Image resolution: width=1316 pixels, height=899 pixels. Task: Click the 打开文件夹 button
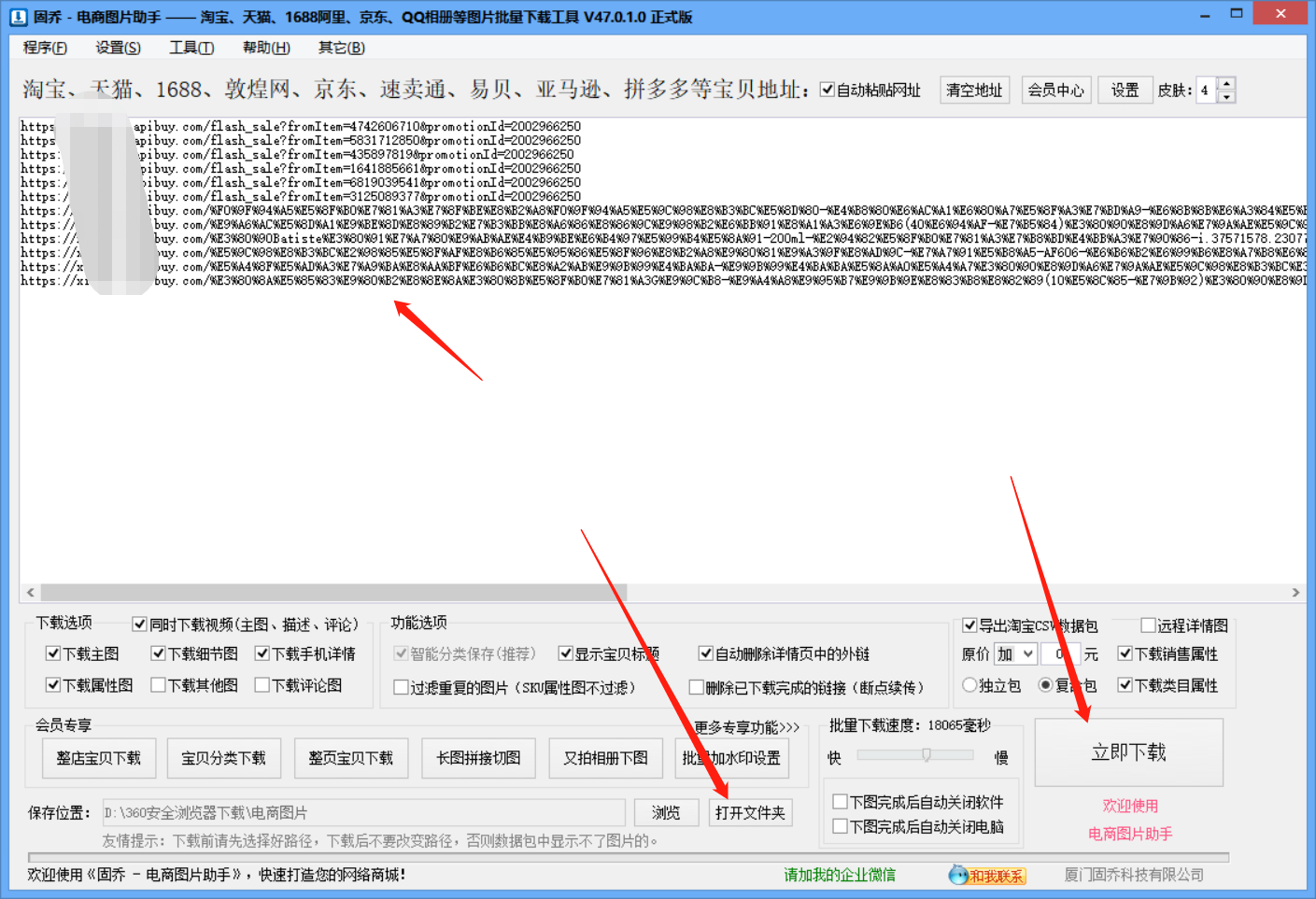[x=750, y=813]
